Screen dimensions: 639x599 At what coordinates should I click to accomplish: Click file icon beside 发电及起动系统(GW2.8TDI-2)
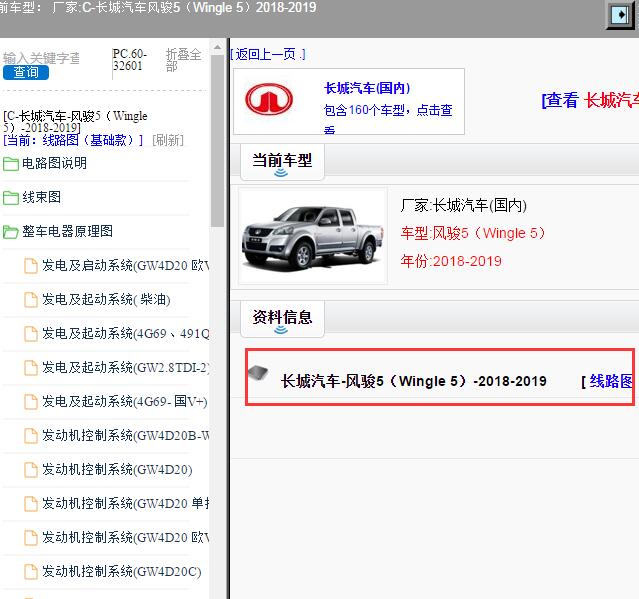tap(31, 368)
